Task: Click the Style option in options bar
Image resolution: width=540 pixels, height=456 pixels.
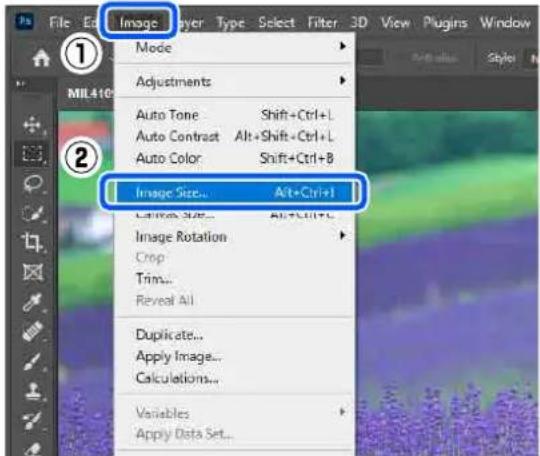Action: (501, 58)
